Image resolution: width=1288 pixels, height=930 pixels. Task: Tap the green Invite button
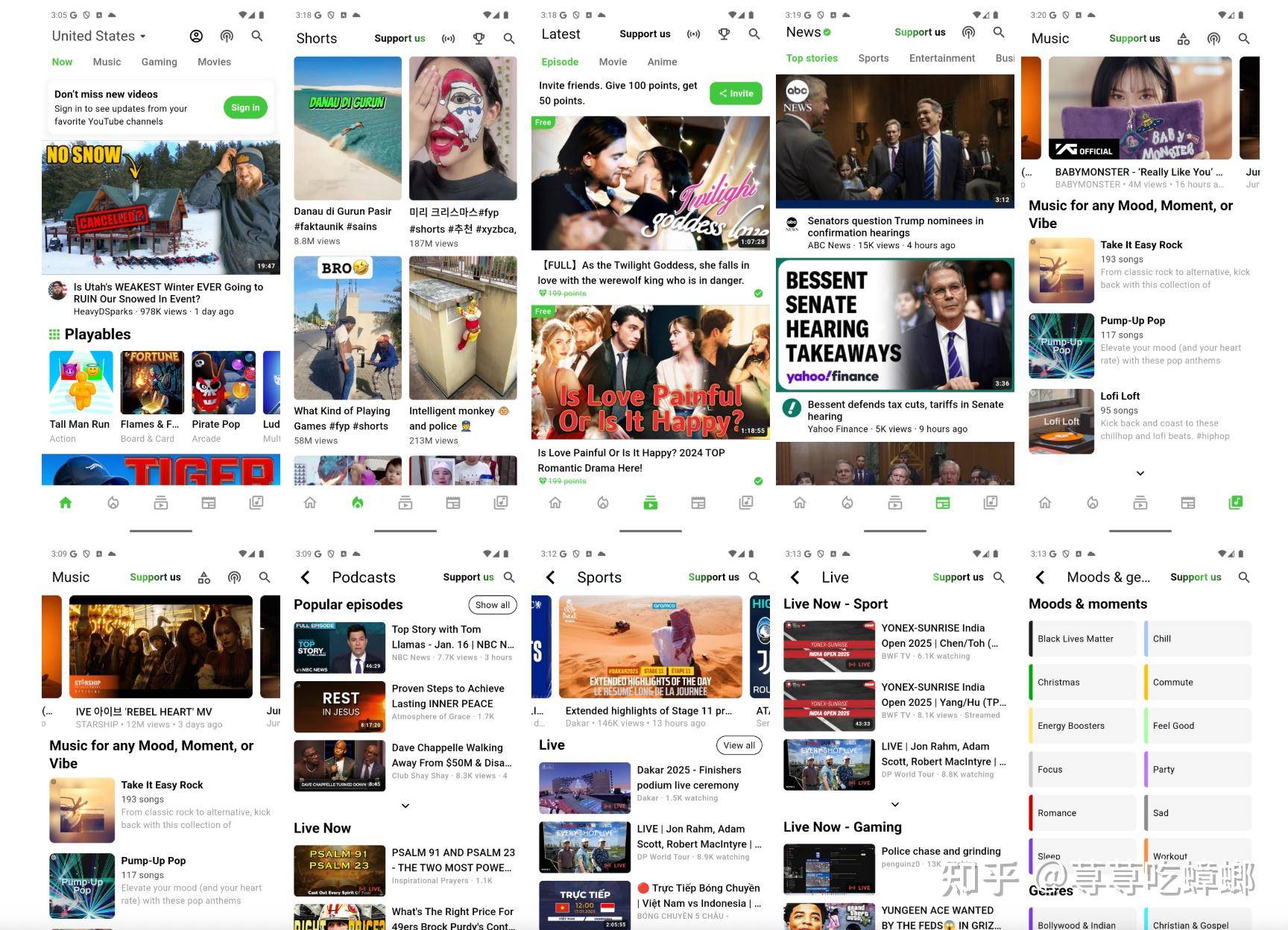(x=736, y=93)
